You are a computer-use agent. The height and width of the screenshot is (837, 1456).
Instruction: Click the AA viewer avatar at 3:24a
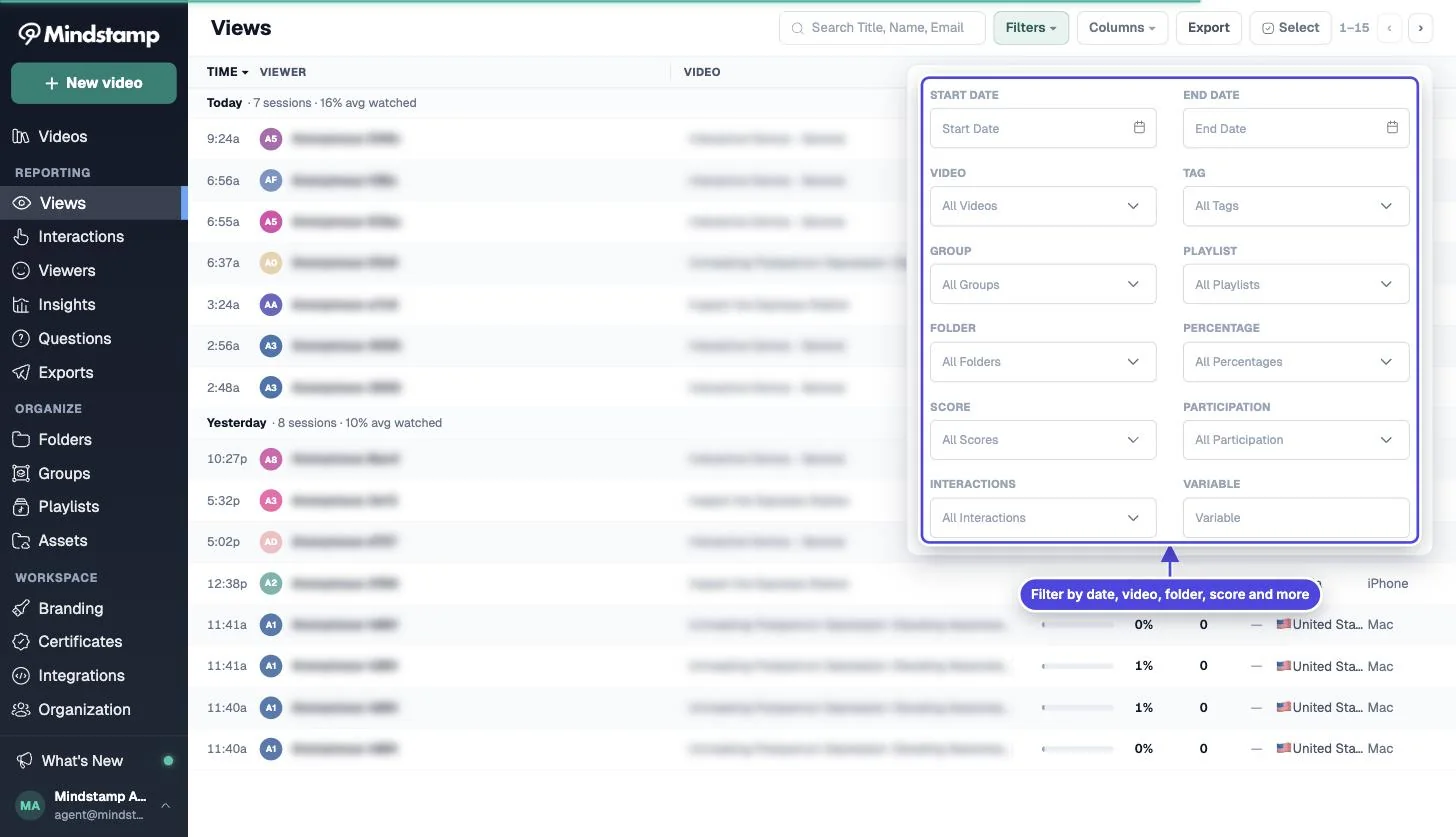pyautogui.click(x=270, y=304)
